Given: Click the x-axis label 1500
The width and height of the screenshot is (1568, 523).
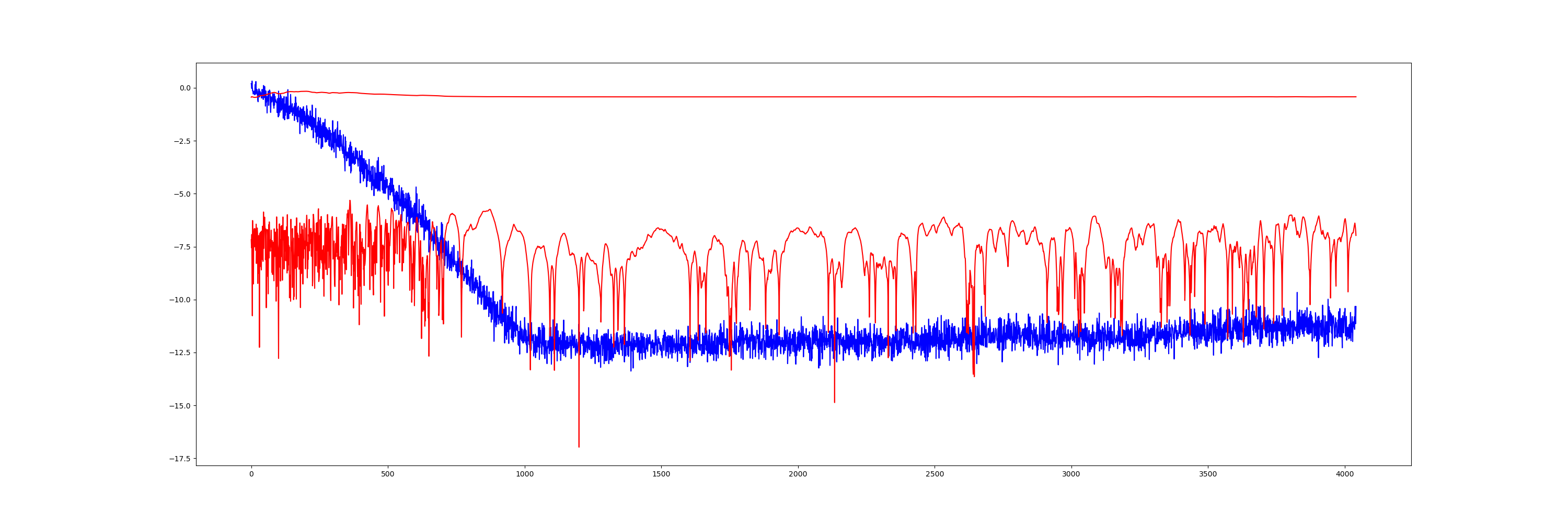Looking at the screenshot, I should click(661, 474).
